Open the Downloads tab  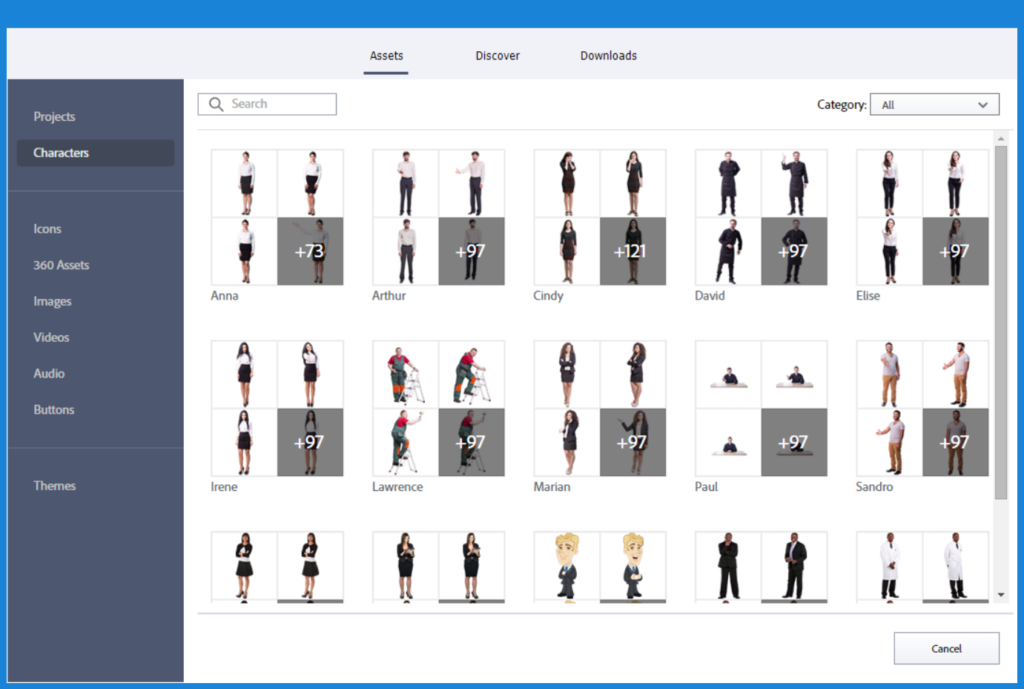coord(608,56)
